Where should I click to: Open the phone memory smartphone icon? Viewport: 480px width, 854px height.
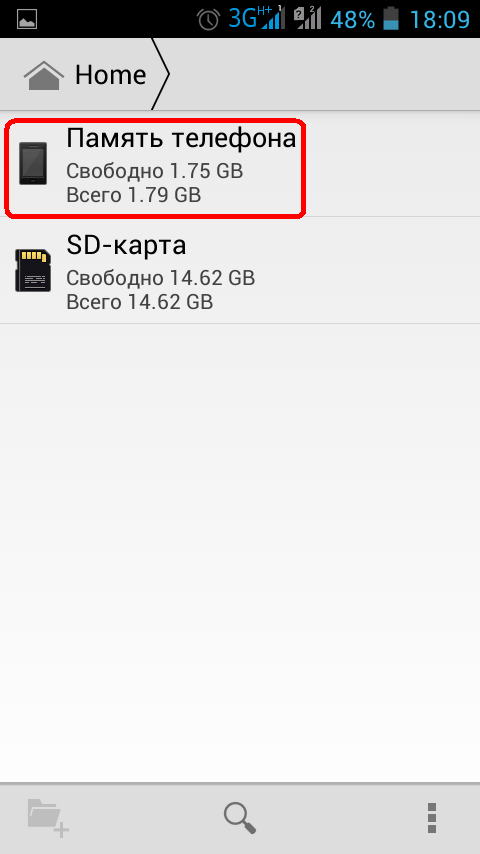(x=33, y=163)
